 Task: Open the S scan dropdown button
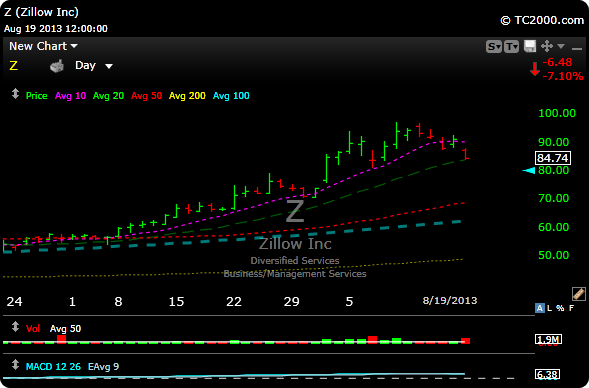tap(494, 47)
